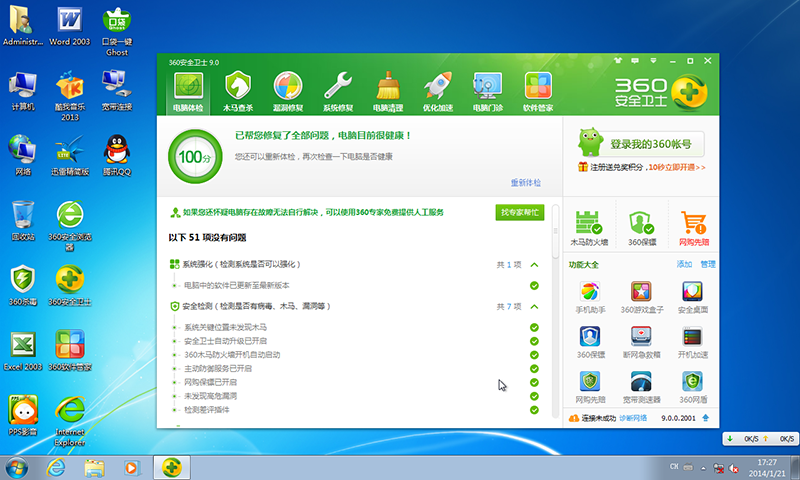
Task: Open the 10秒立即开通>> link
Action: coord(677,167)
